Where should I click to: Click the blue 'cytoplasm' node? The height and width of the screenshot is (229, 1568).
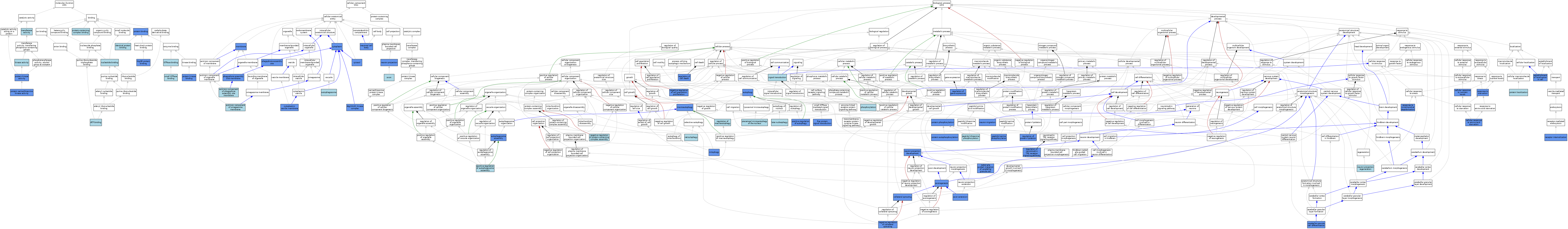(337, 47)
